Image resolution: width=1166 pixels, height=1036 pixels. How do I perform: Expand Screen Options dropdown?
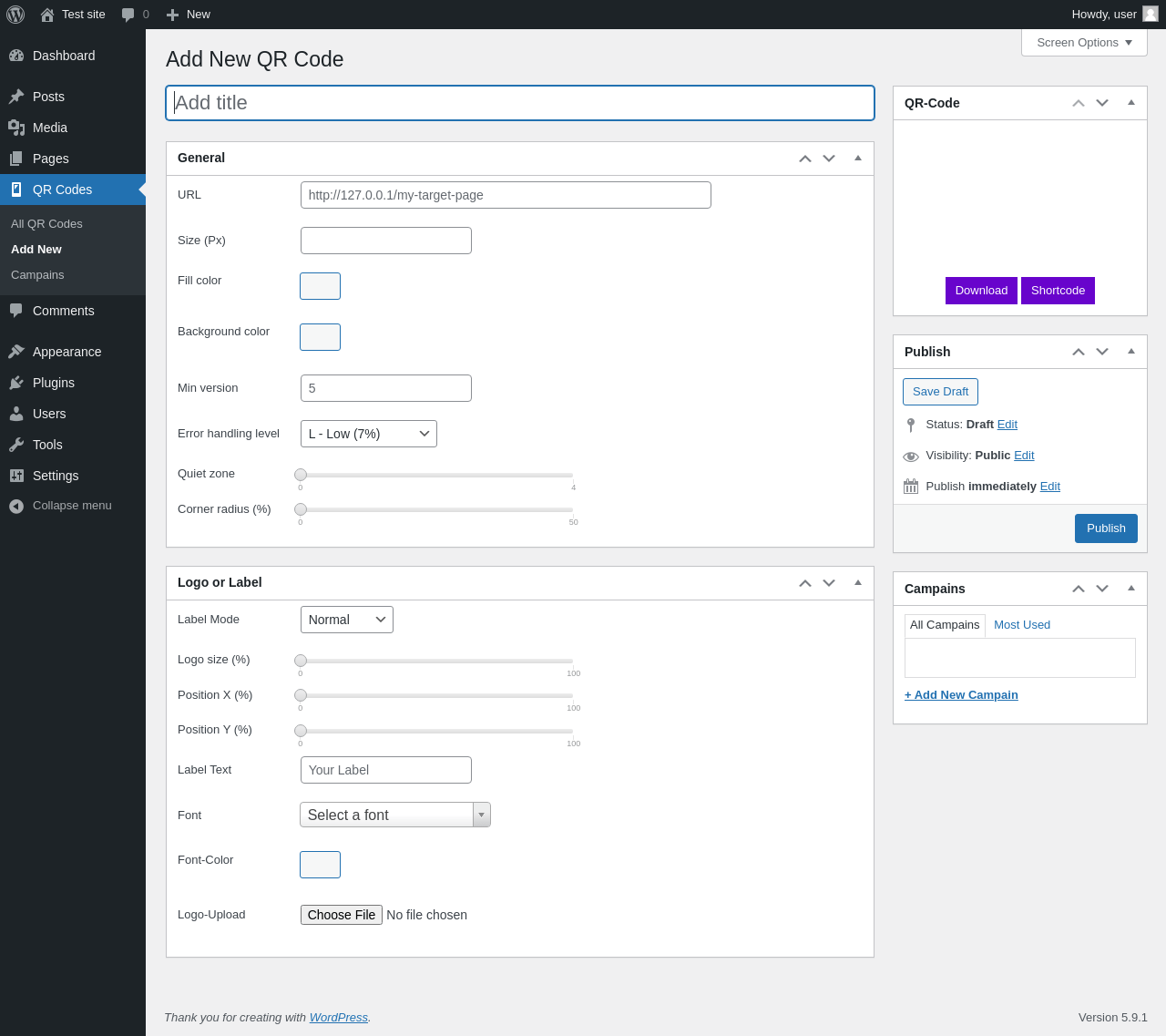click(1084, 43)
